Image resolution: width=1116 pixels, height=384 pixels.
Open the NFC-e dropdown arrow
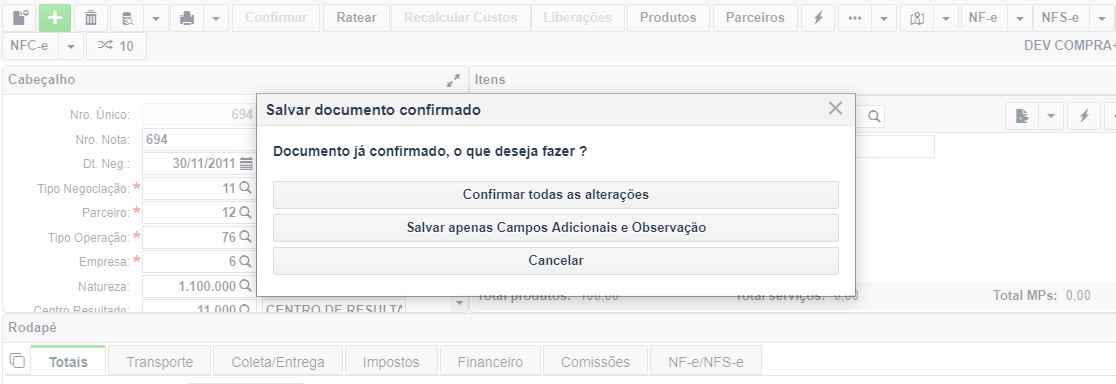click(71, 46)
